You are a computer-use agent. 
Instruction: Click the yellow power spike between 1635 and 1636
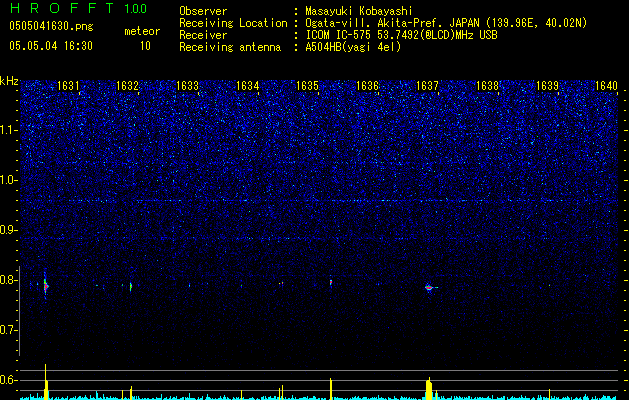tap(331, 389)
